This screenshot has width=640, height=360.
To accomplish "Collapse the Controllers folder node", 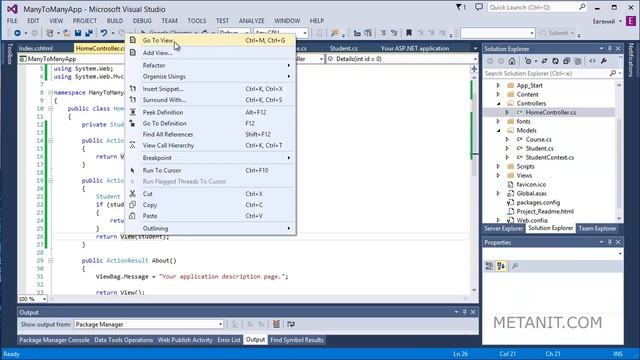I will click(x=498, y=103).
